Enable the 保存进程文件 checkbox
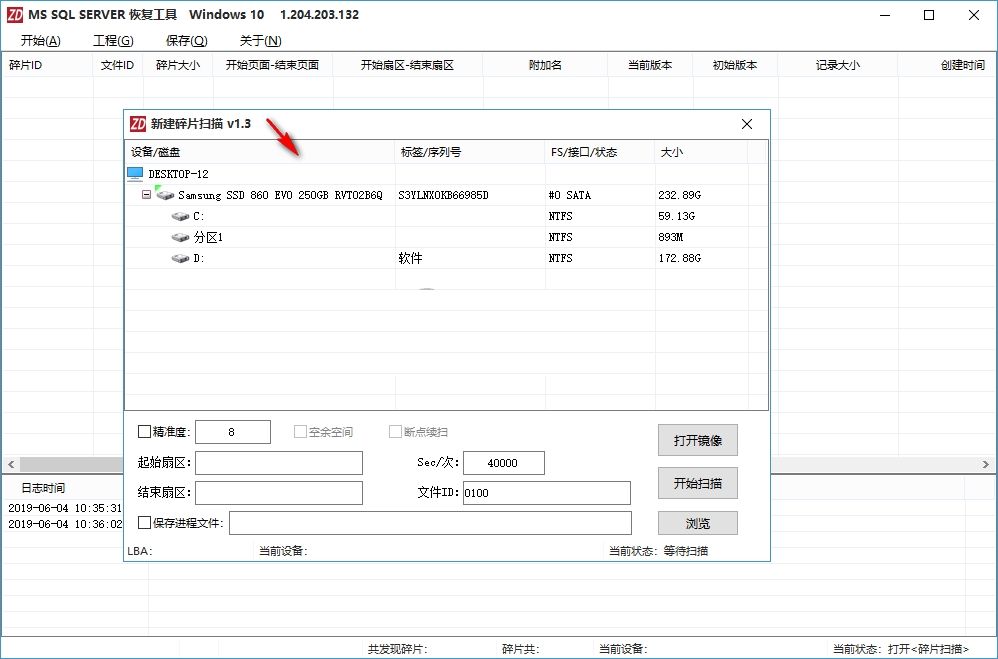 point(144,523)
